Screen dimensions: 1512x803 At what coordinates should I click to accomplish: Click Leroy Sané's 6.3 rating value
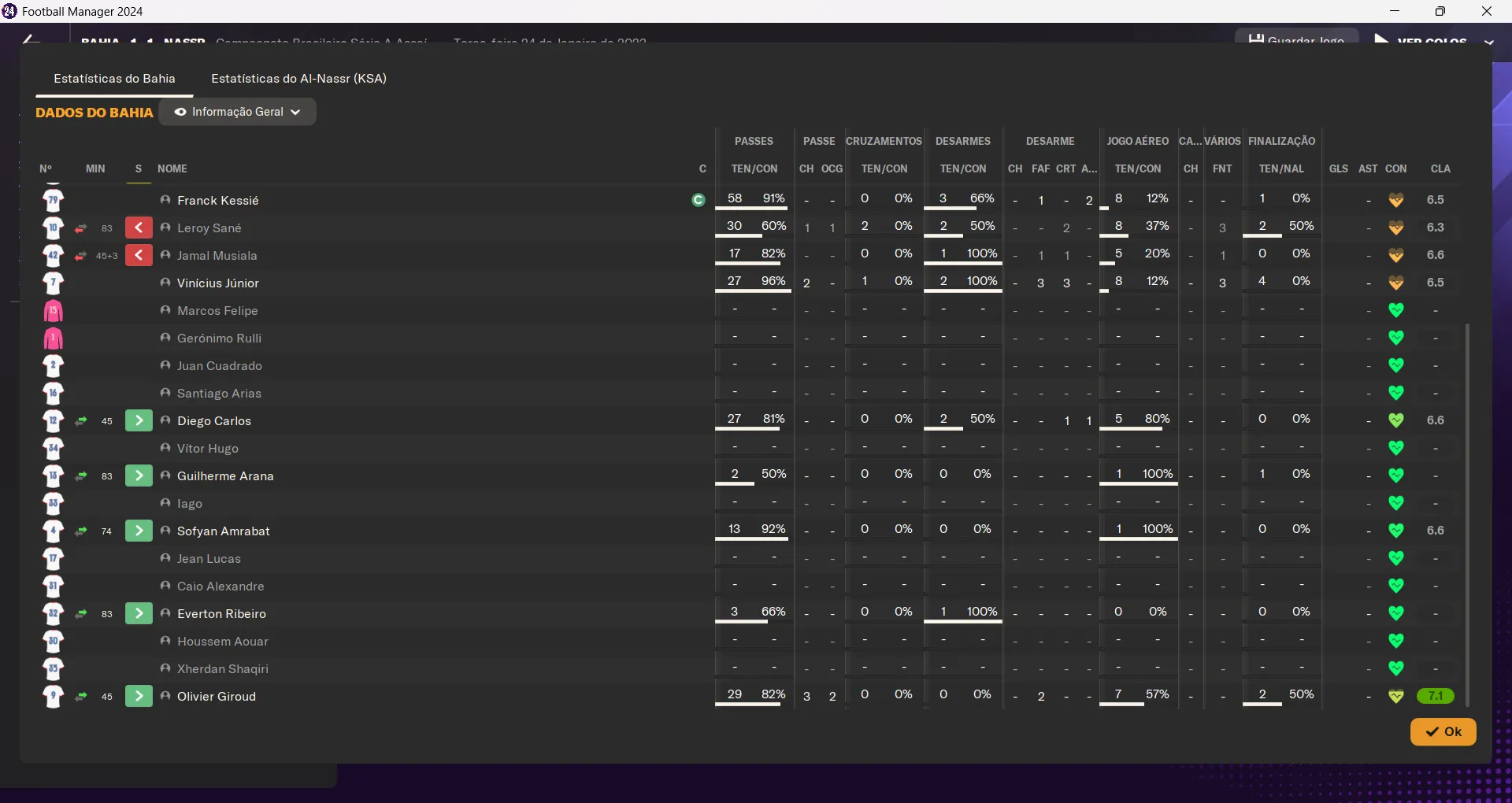click(x=1435, y=228)
